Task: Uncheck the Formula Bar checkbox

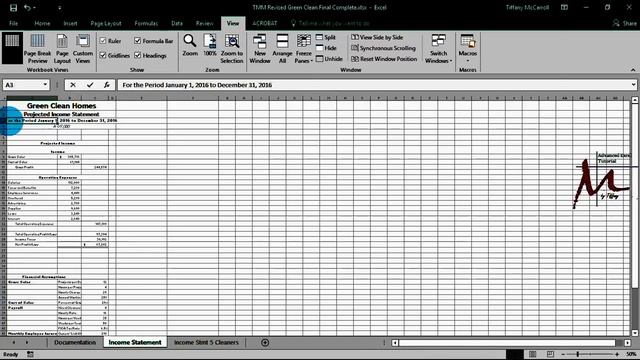Action: coord(138,41)
